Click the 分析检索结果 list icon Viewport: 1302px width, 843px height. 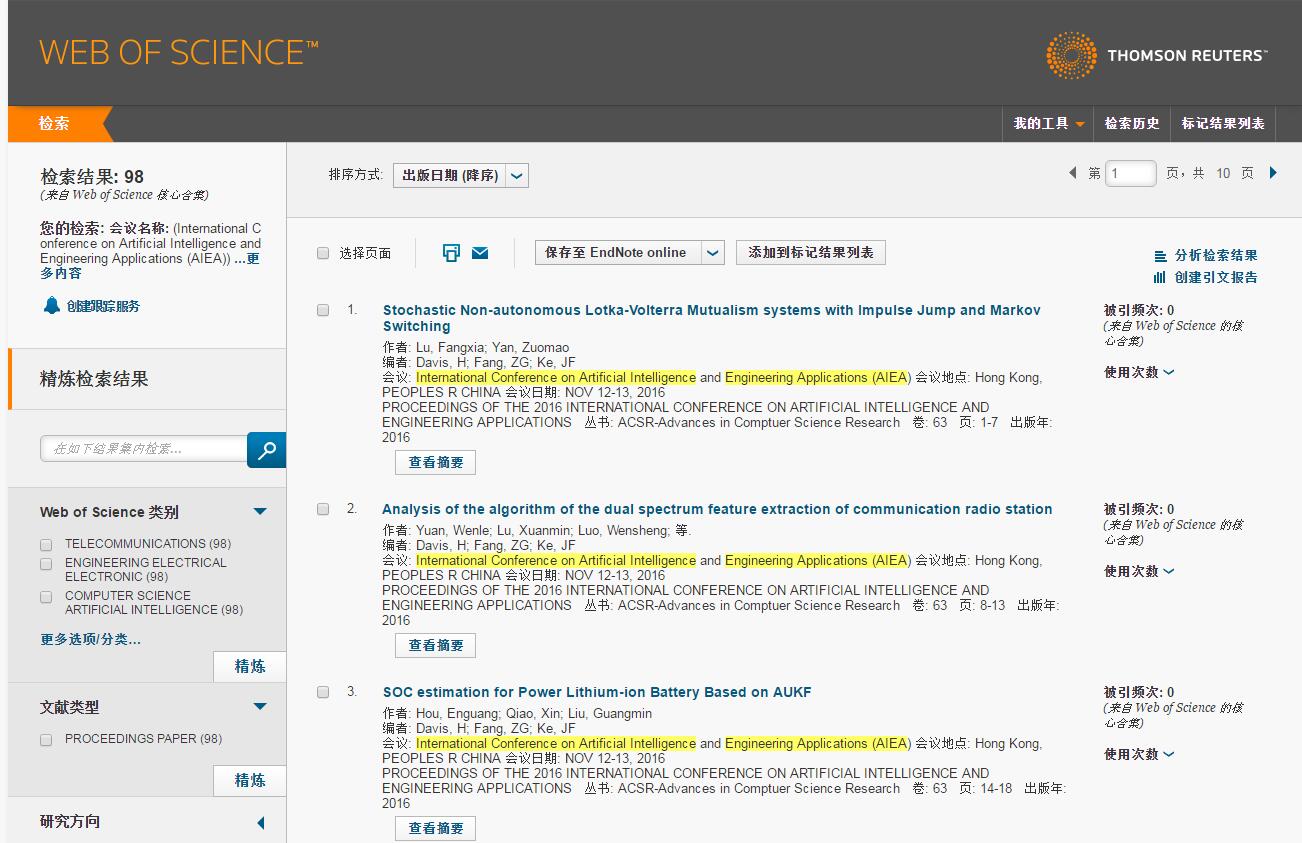pyautogui.click(x=1160, y=256)
